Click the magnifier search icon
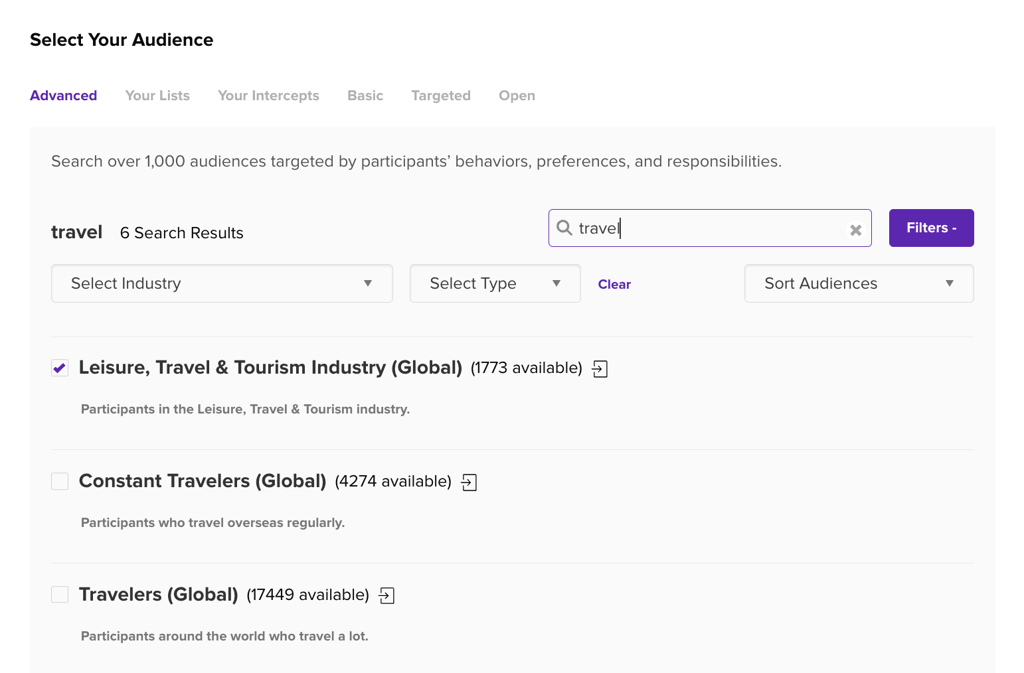Viewport: 1024px width, 673px height. pyautogui.click(x=564, y=228)
